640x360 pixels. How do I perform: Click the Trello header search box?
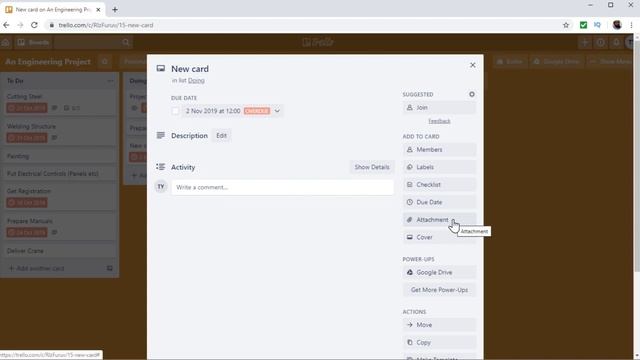(x=93, y=42)
